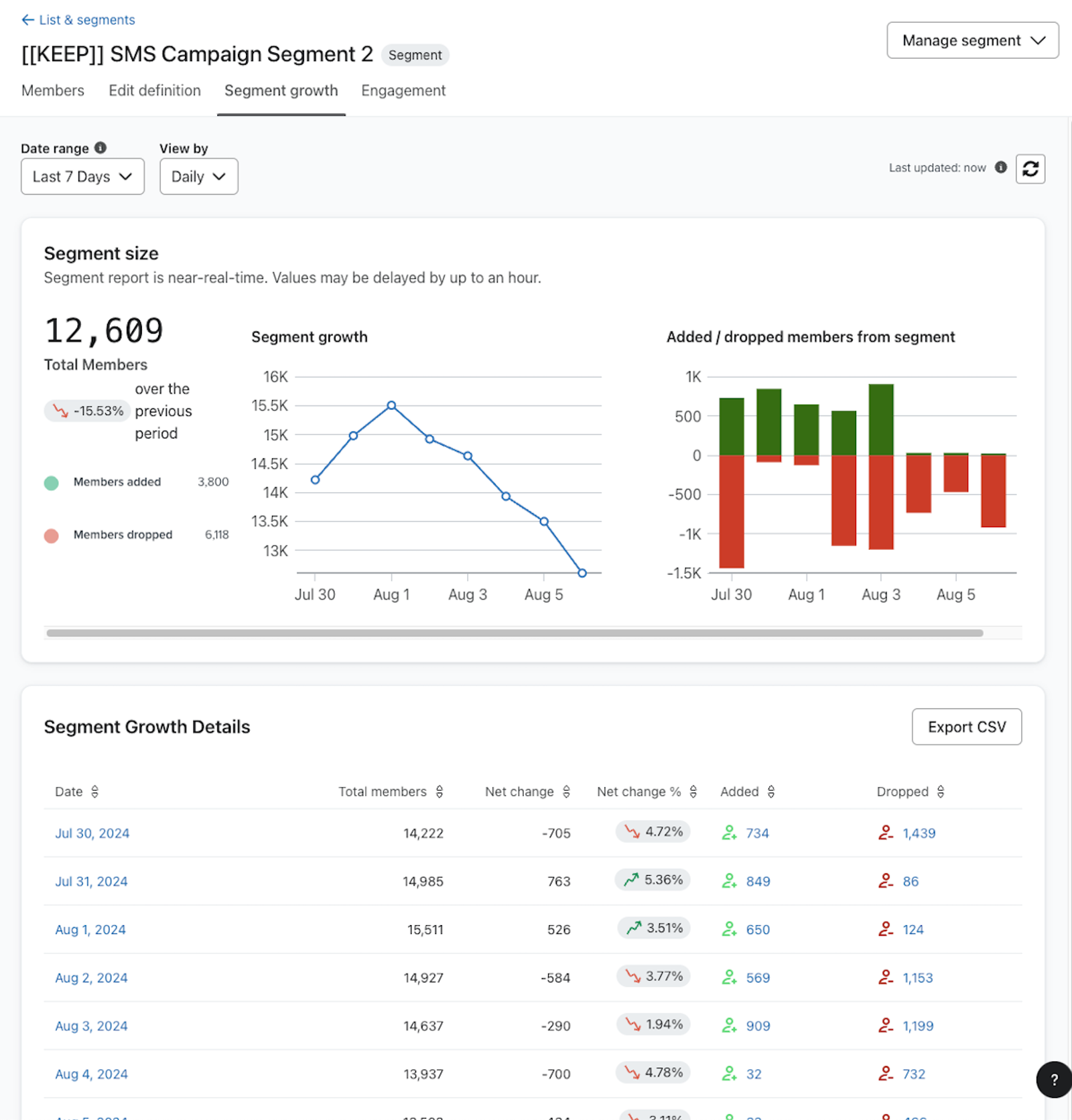The width and height of the screenshot is (1072, 1120).
Task: Open the Daily view by dropdown
Action: pyautogui.click(x=198, y=177)
